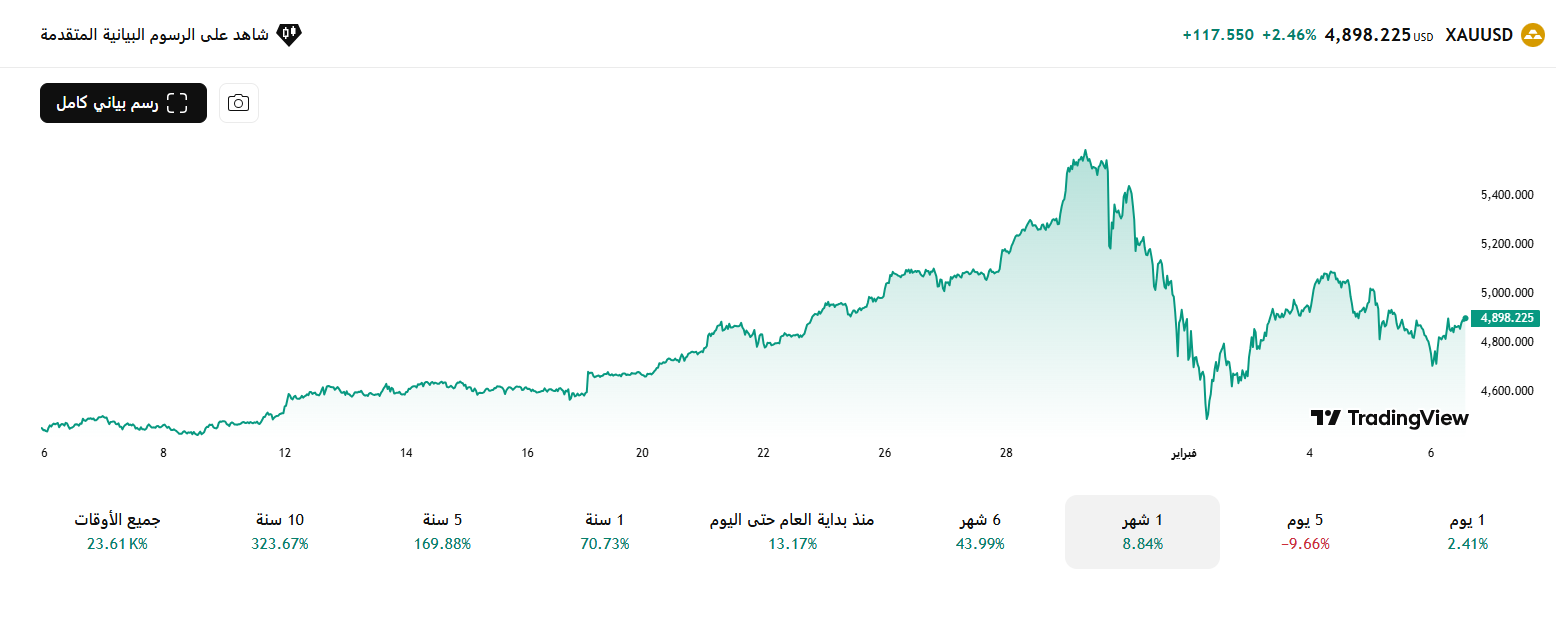The image size is (1556, 631).
Task: Select the 1 شهر time range
Action: coord(1142,530)
